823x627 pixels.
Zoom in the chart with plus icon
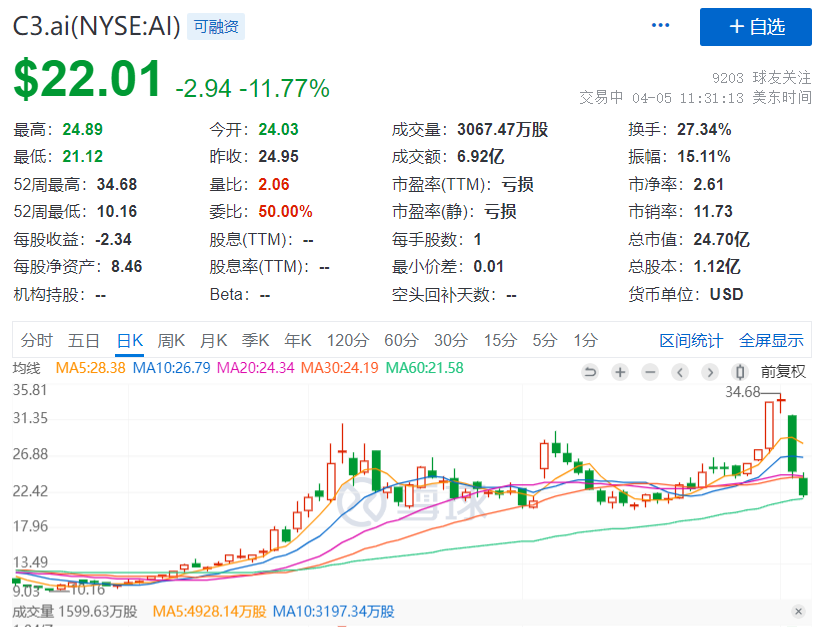pos(620,373)
